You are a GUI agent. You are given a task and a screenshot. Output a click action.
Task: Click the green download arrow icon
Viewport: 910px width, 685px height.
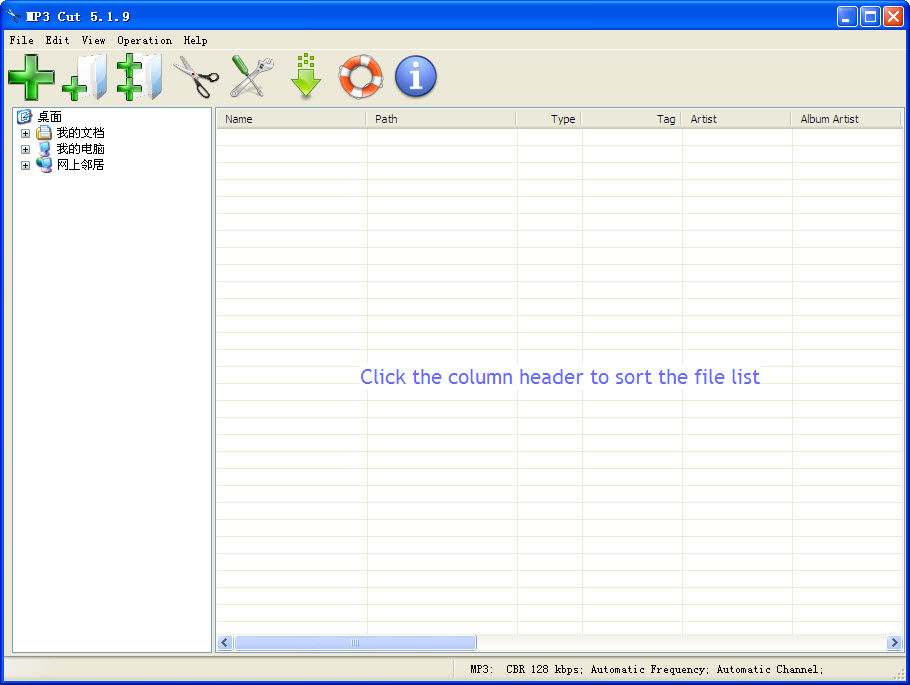point(306,75)
